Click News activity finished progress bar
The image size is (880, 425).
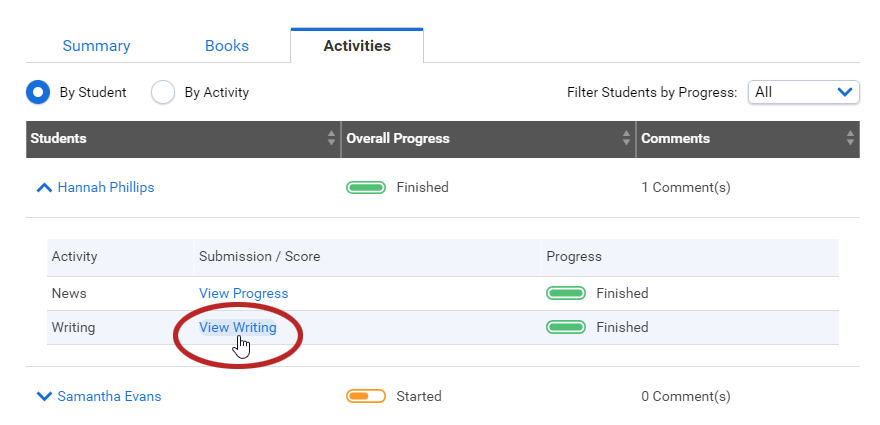[x=566, y=293]
